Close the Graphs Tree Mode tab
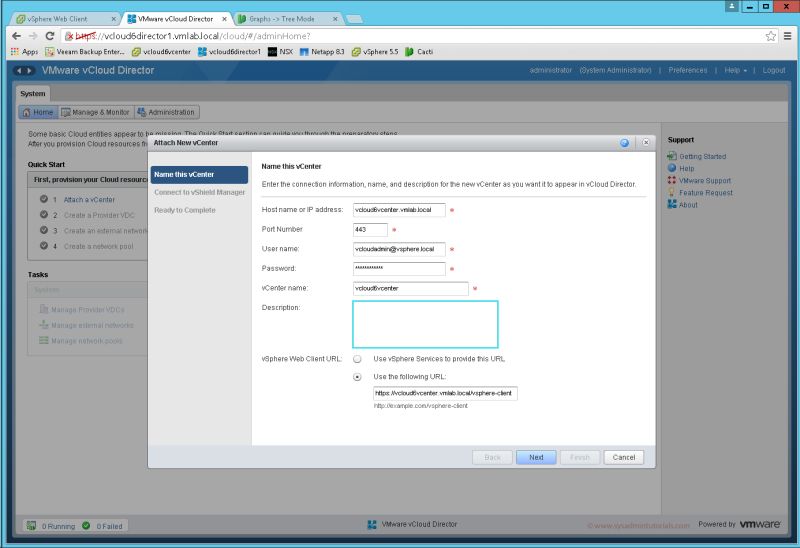Viewport: 800px width, 548px height. tap(335, 19)
